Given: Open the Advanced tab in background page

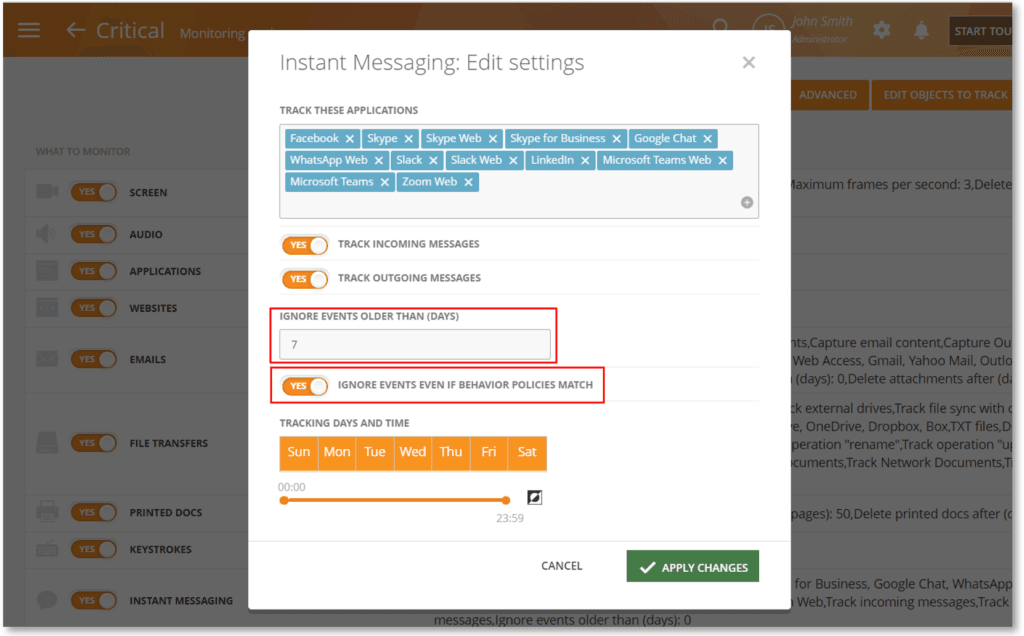Looking at the screenshot, I should (827, 95).
